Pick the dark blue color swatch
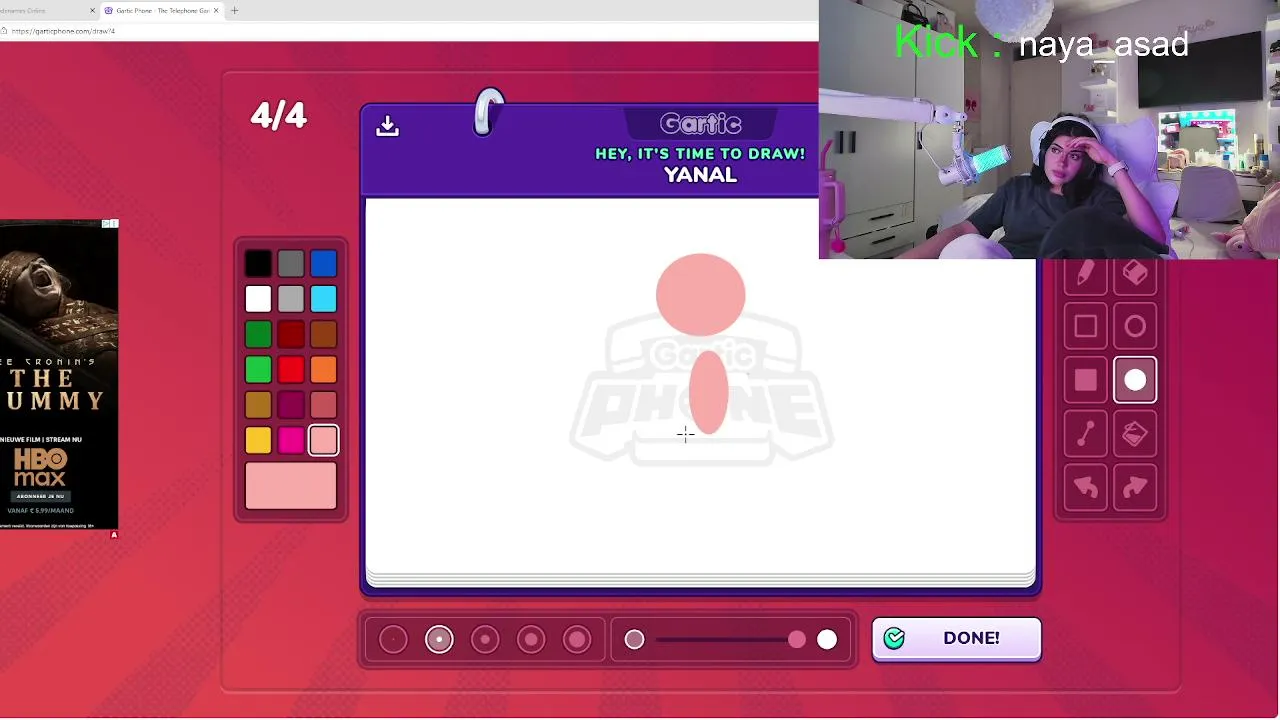Image resolution: width=1280 pixels, height=720 pixels. [x=323, y=264]
